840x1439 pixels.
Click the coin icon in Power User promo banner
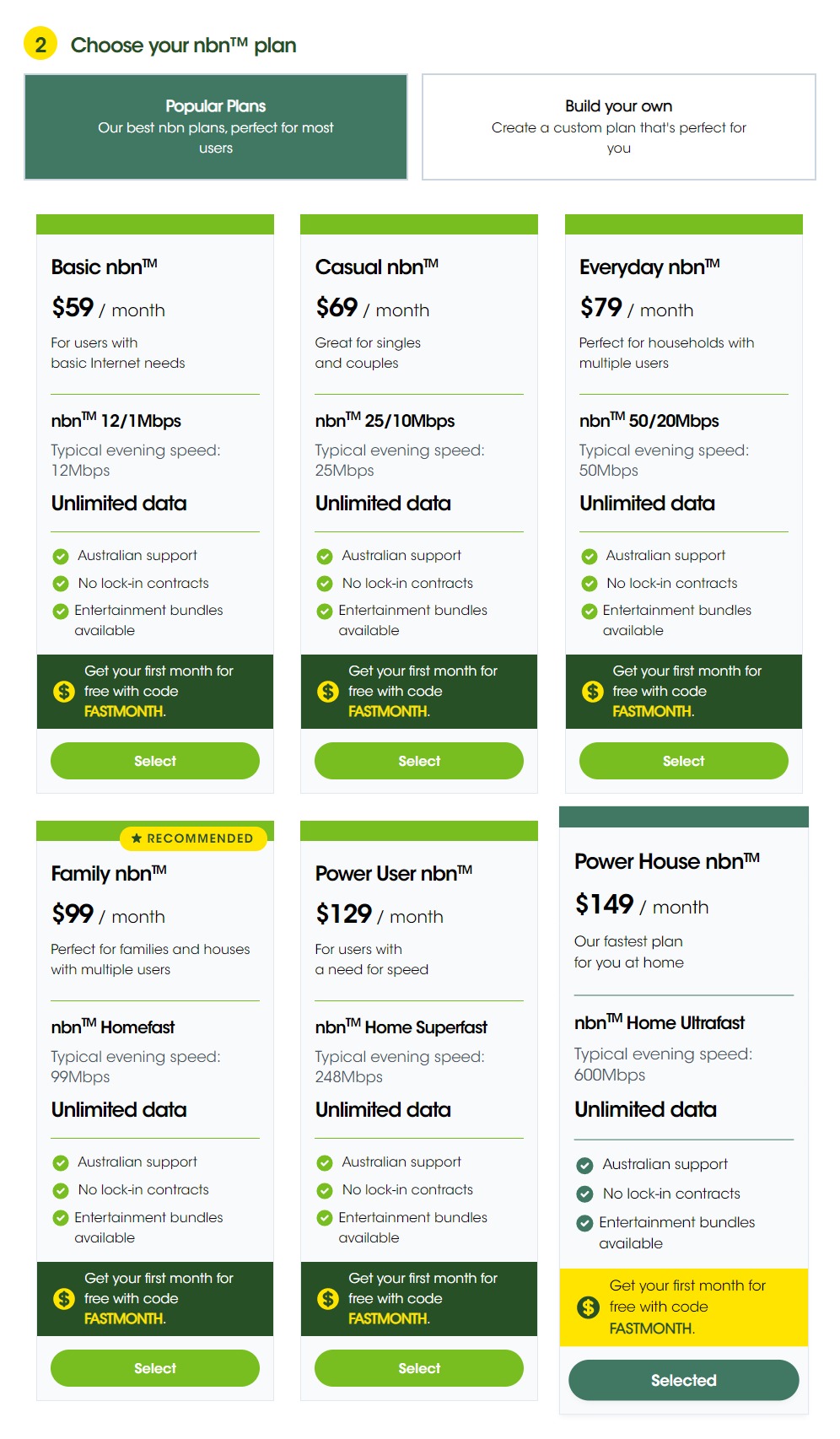pos(328,1299)
